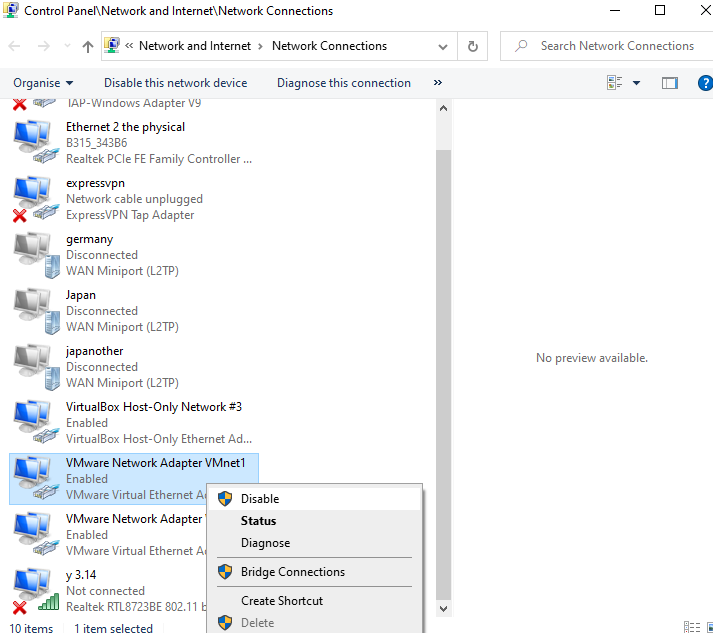713x633 pixels.
Task: Click the window title bar icon
Action: point(10,10)
